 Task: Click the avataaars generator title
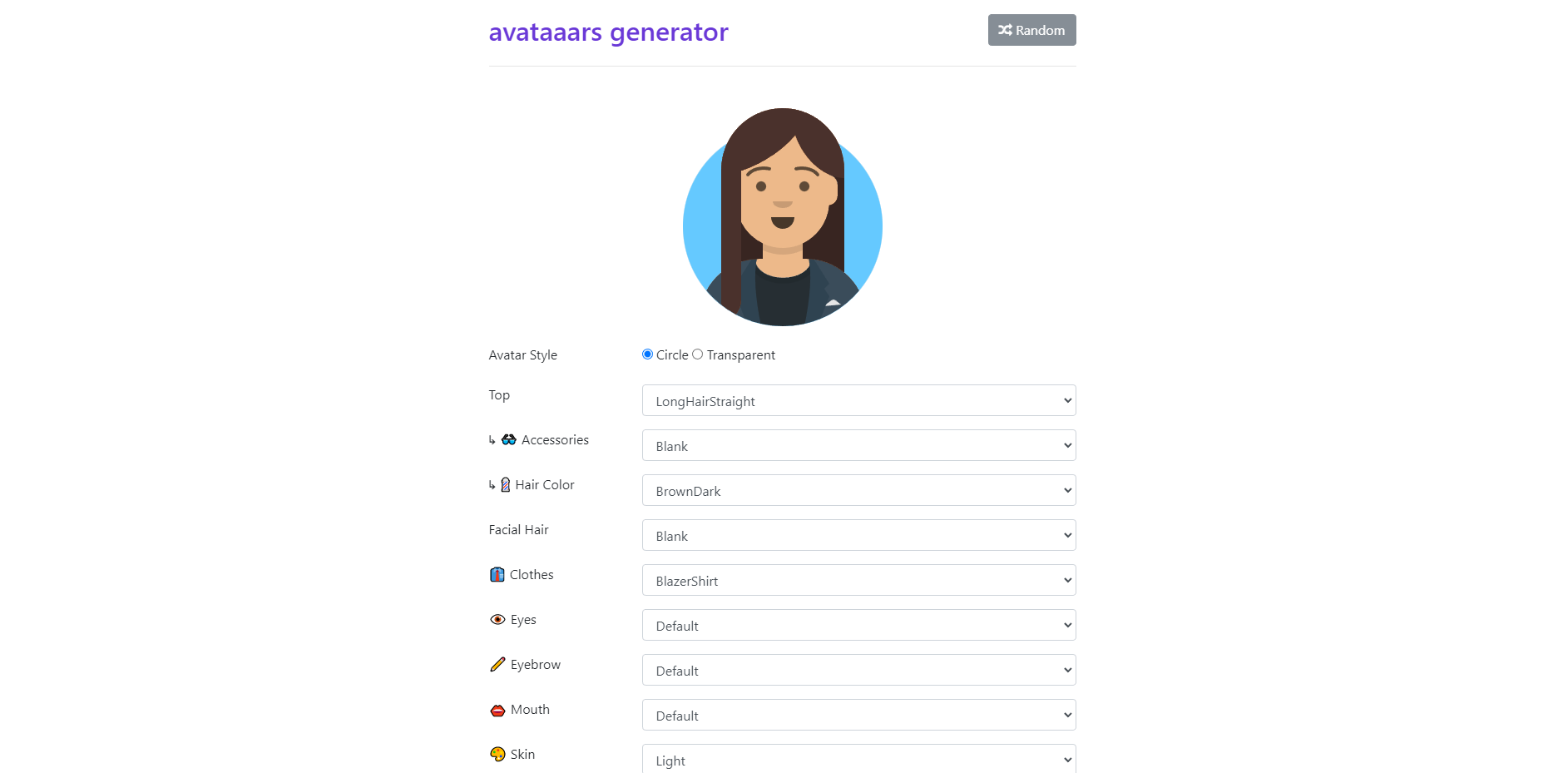[x=608, y=32]
